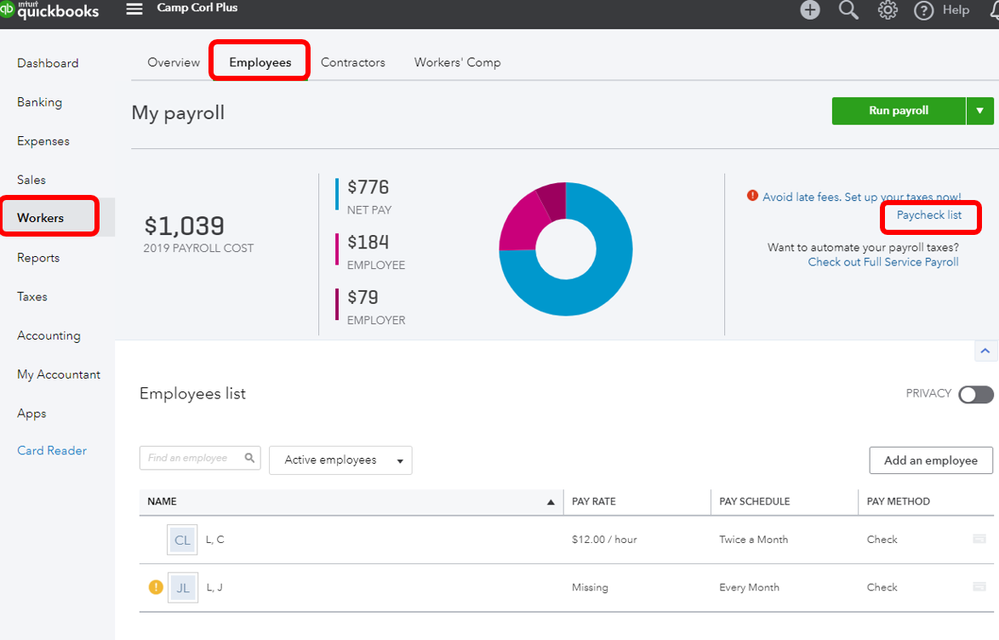Screen dimensions: 999x640
Task: Click the QuickBooks logo
Action: pyautogui.click(x=50, y=10)
